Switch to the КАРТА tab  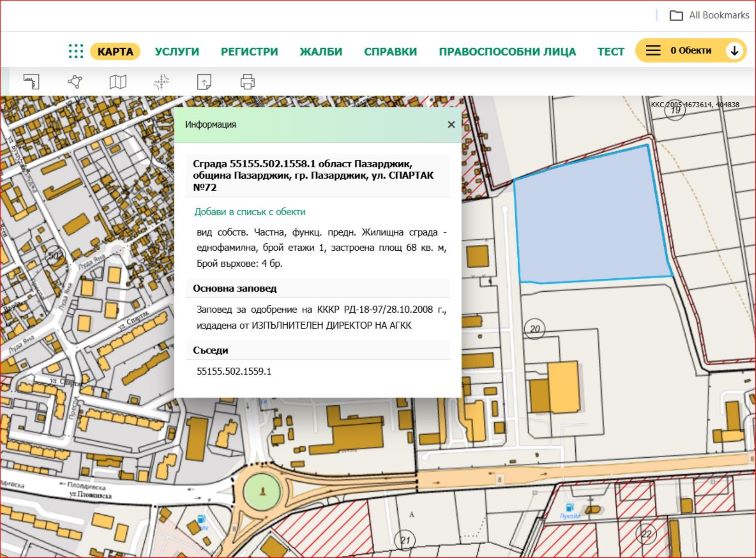click(115, 51)
